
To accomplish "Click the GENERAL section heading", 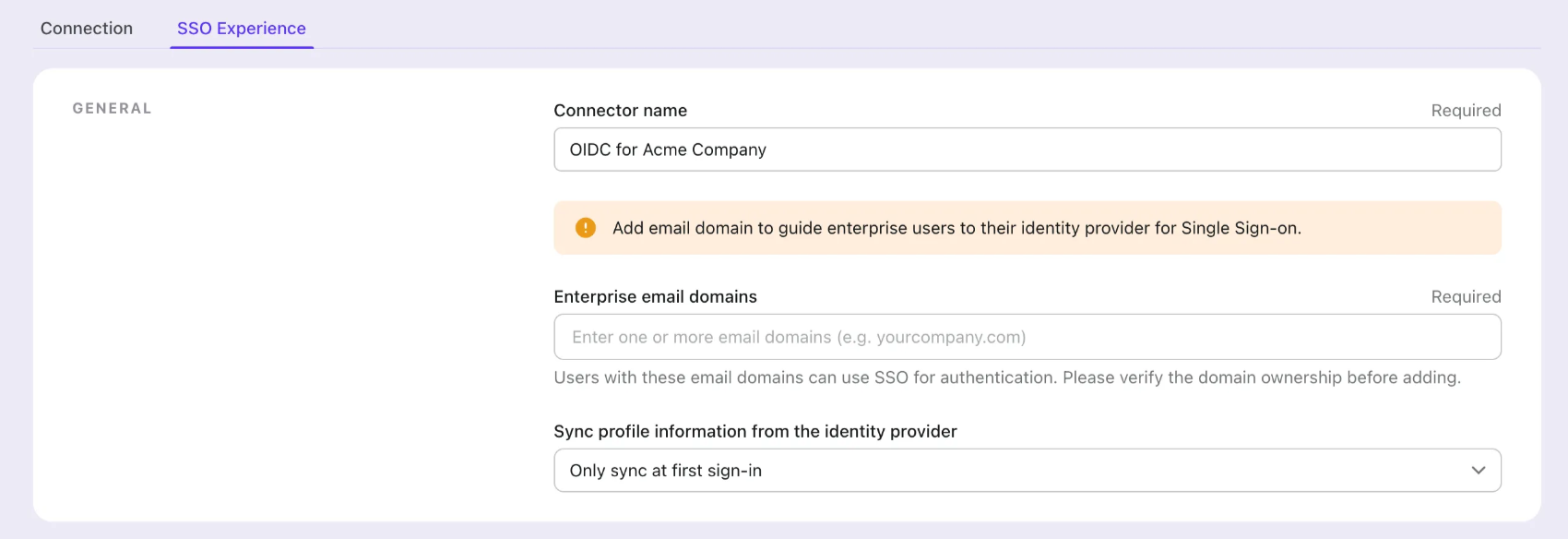I will point(112,109).
